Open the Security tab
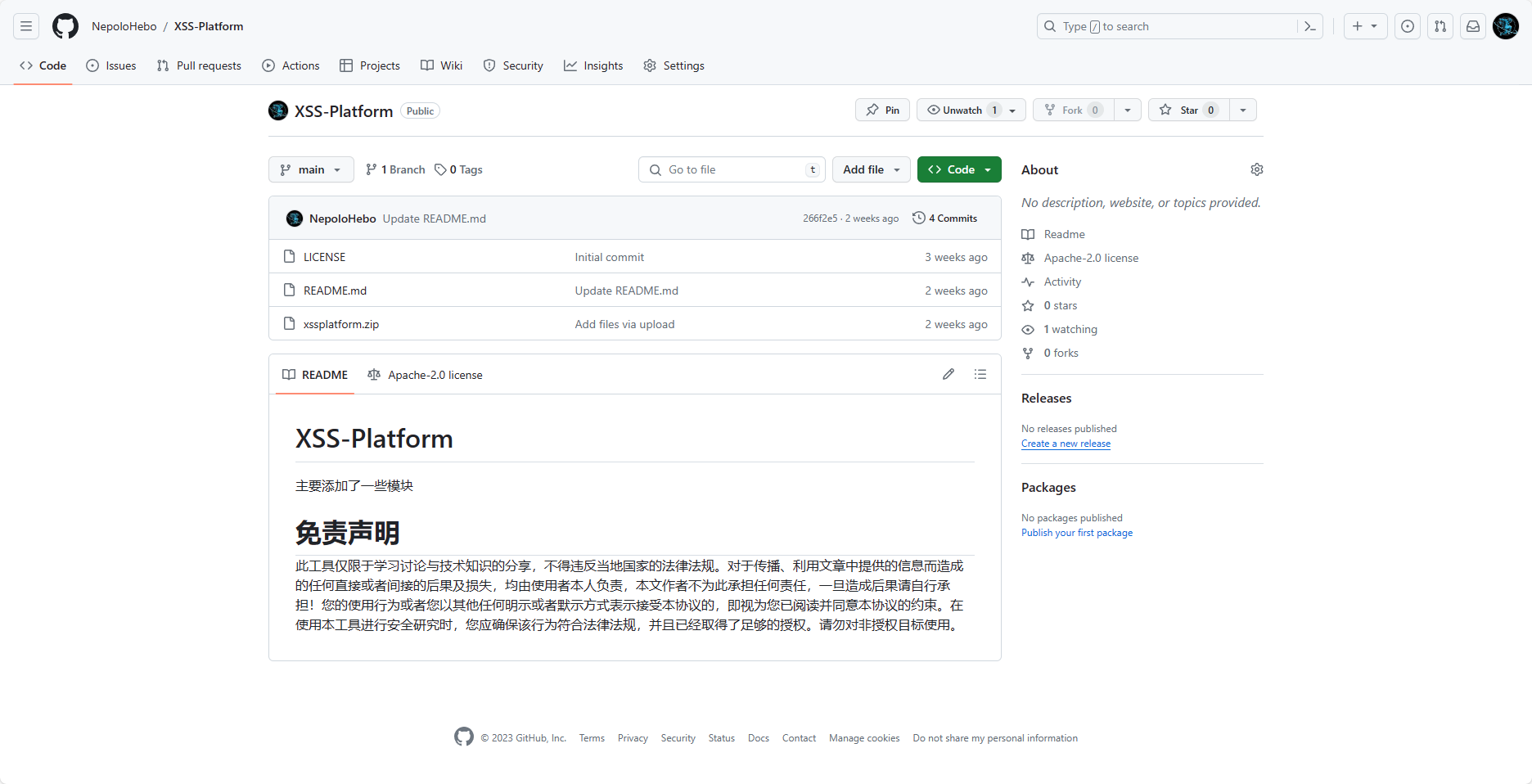1532x784 pixels. click(x=513, y=65)
